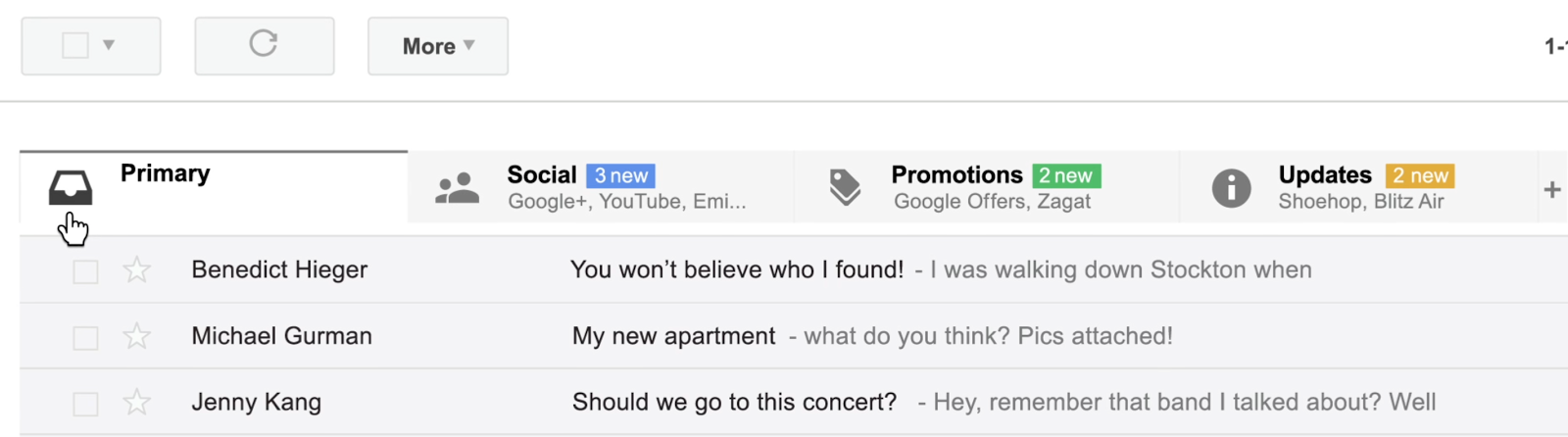
Task: Click the Updates info icon
Action: click(1231, 187)
